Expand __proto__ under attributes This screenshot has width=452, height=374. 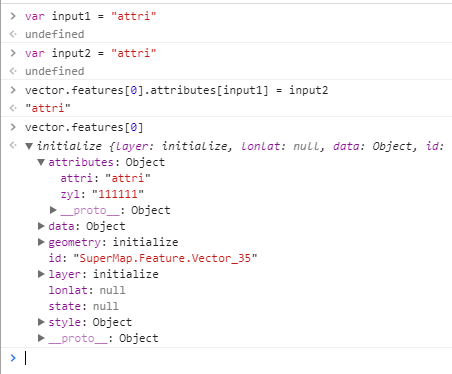pyautogui.click(x=53, y=210)
